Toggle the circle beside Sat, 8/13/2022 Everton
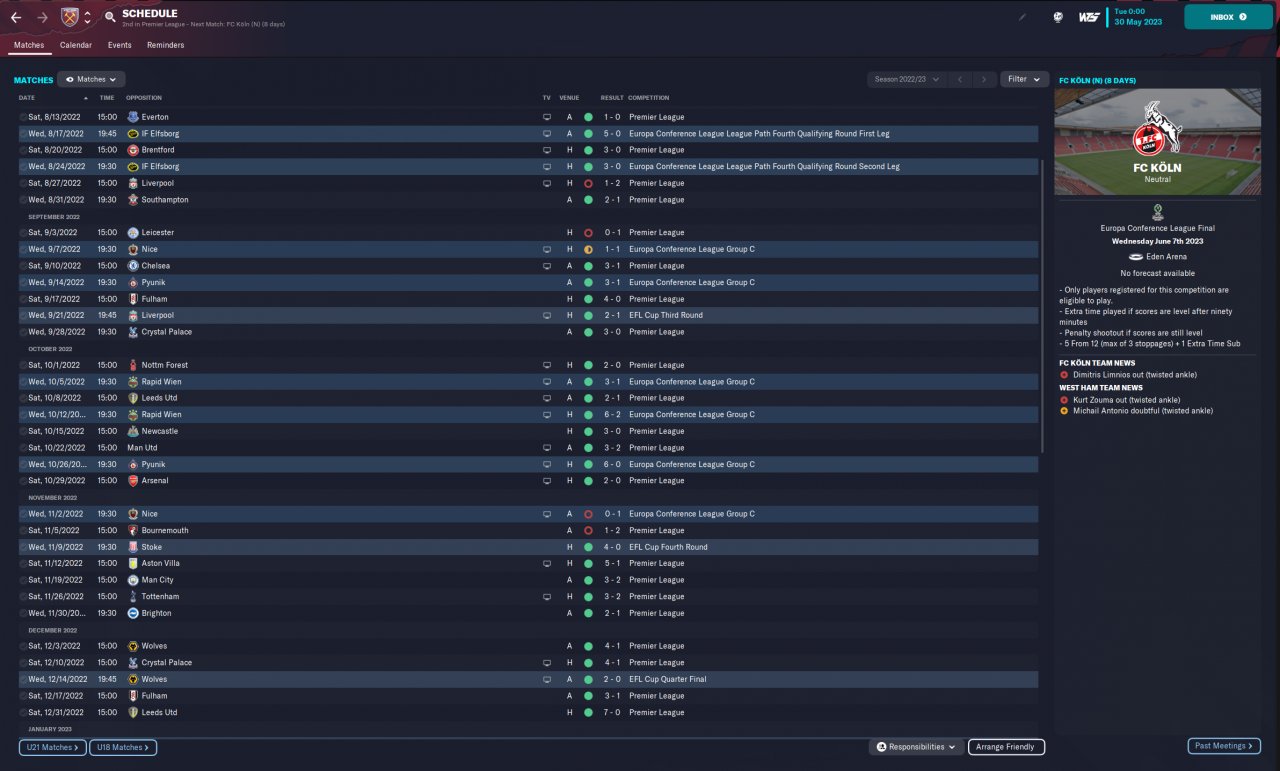The image size is (1280, 771). (23, 117)
